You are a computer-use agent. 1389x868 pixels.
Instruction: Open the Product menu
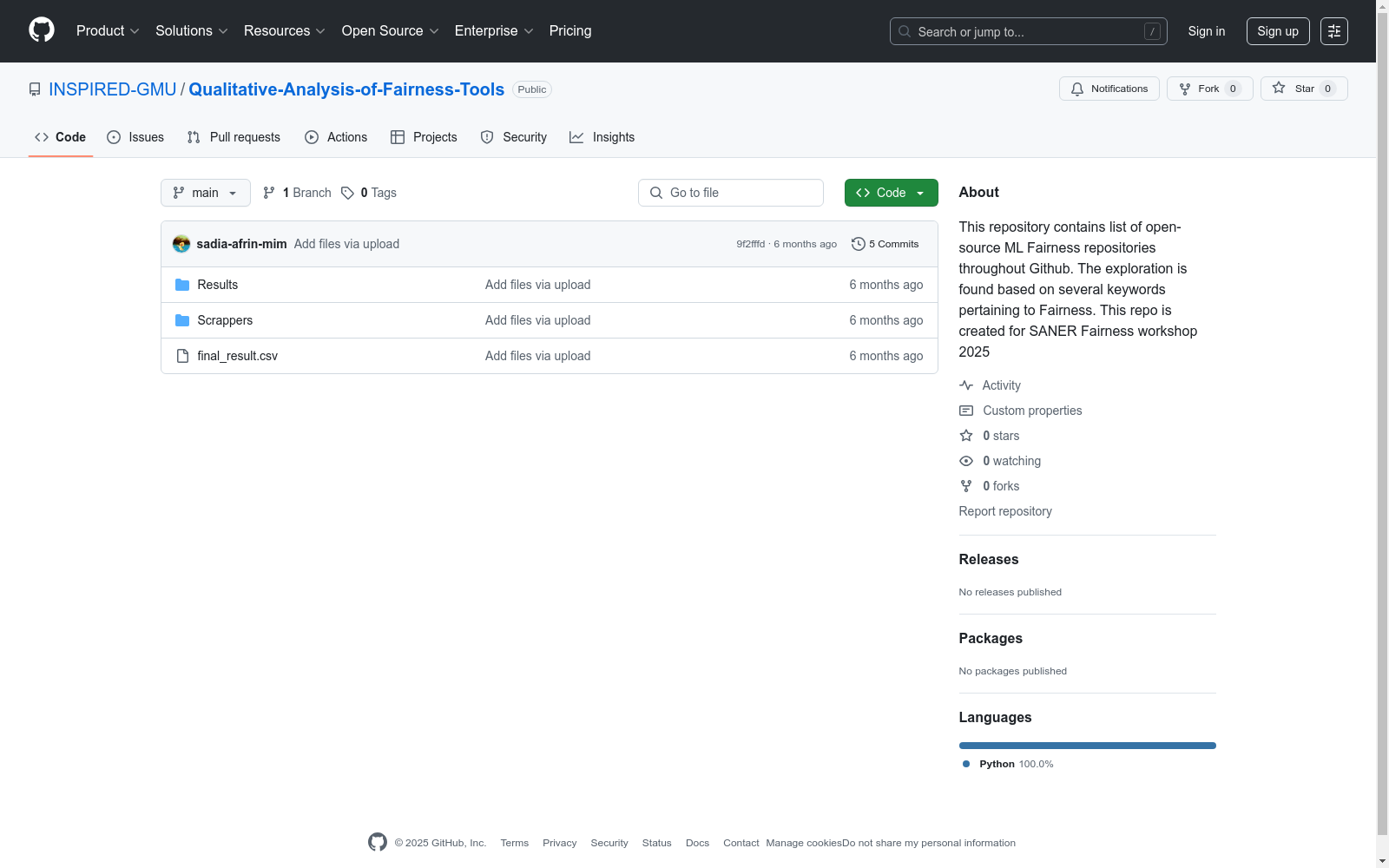coord(108,30)
